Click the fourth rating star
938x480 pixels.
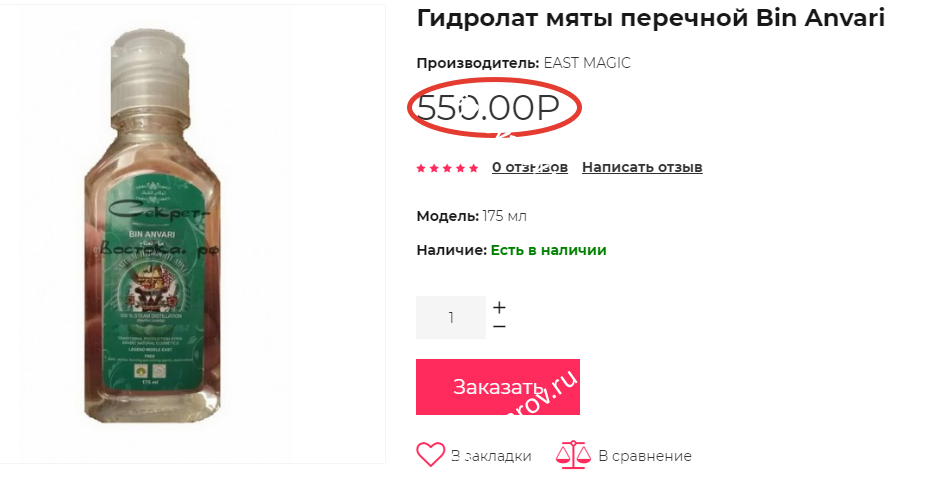461,168
